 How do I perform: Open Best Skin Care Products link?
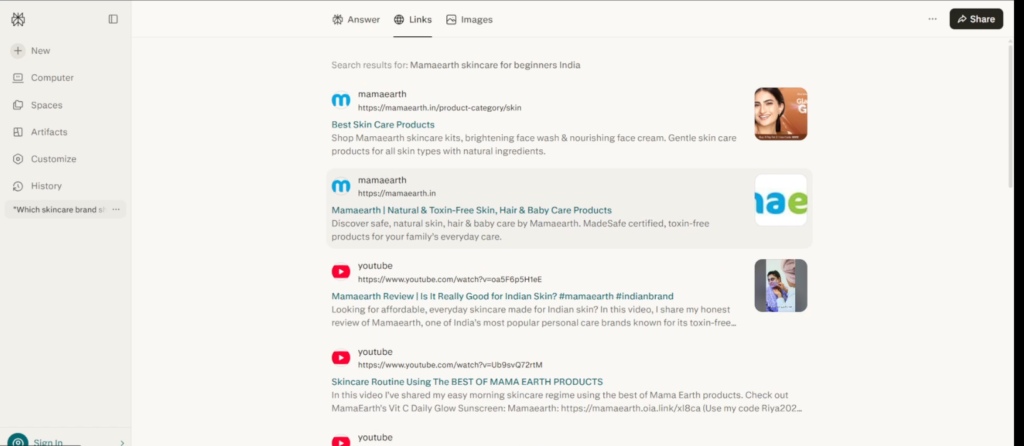(x=383, y=125)
